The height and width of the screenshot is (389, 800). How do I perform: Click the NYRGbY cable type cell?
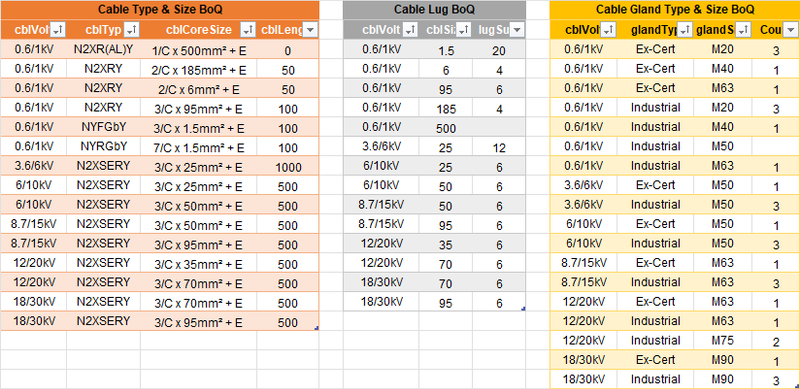(x=104, y=147)
